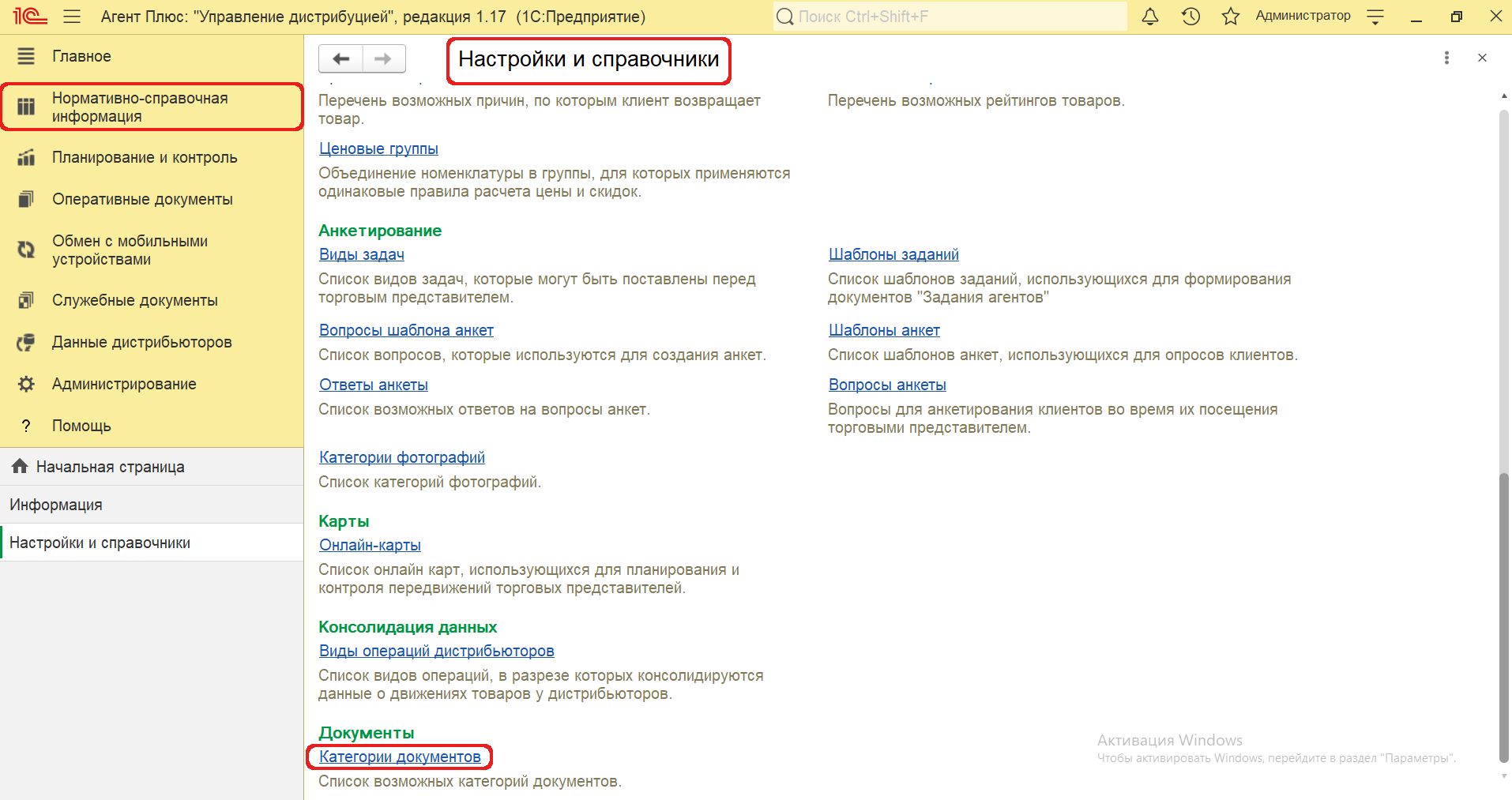Screen dimensions: 1512x800
Task: Close the Настройки и справочники page
Action: click(x=1482, y=58)
